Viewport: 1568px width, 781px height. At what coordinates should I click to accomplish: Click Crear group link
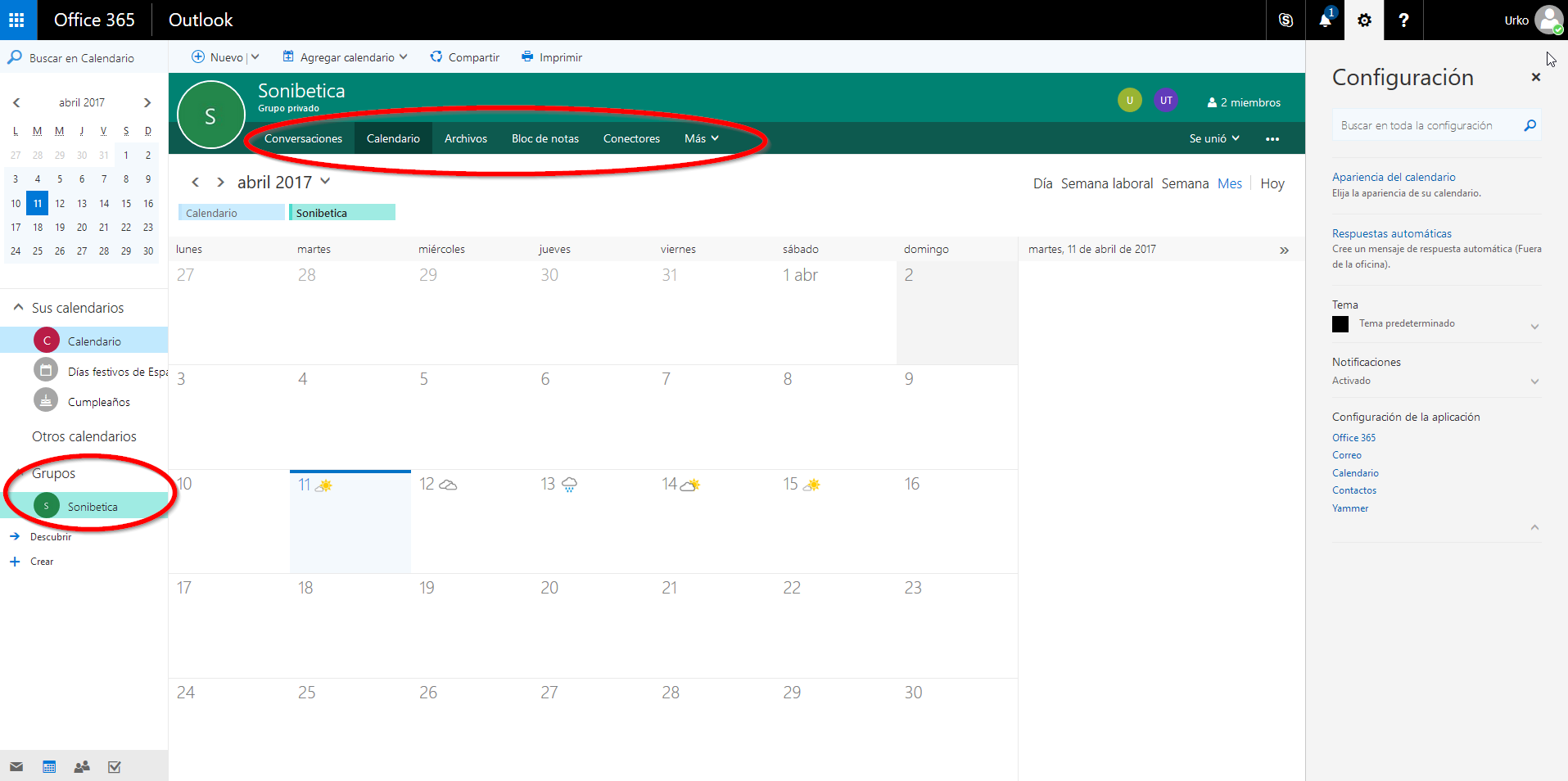42,562
